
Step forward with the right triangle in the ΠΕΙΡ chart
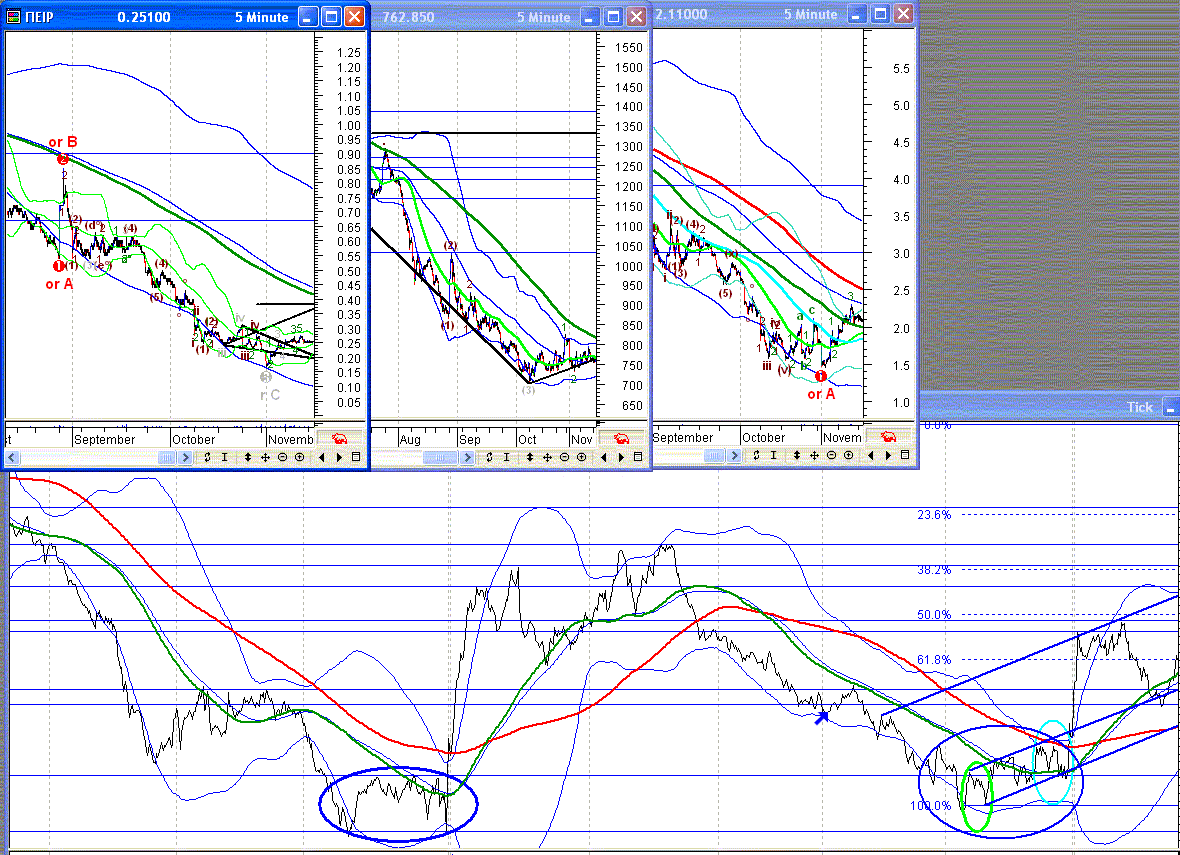(x=339, y=457)
